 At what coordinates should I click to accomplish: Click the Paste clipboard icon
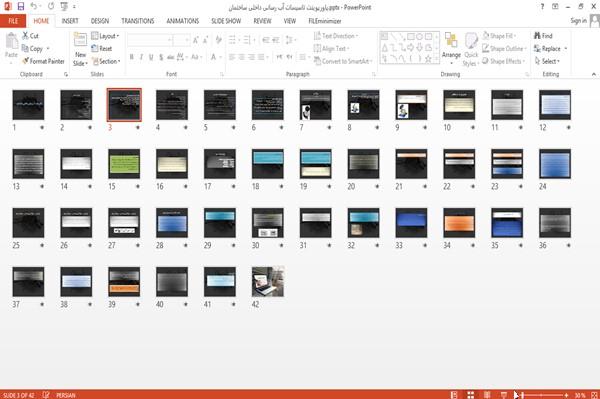click(11, 41)
